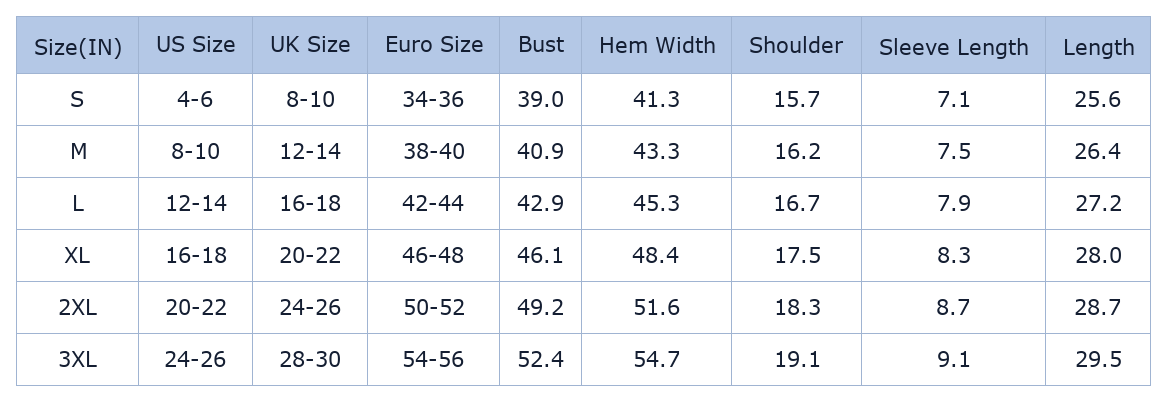Click the length value 28.7
1166x408 pixels.
click(1098, 308)
